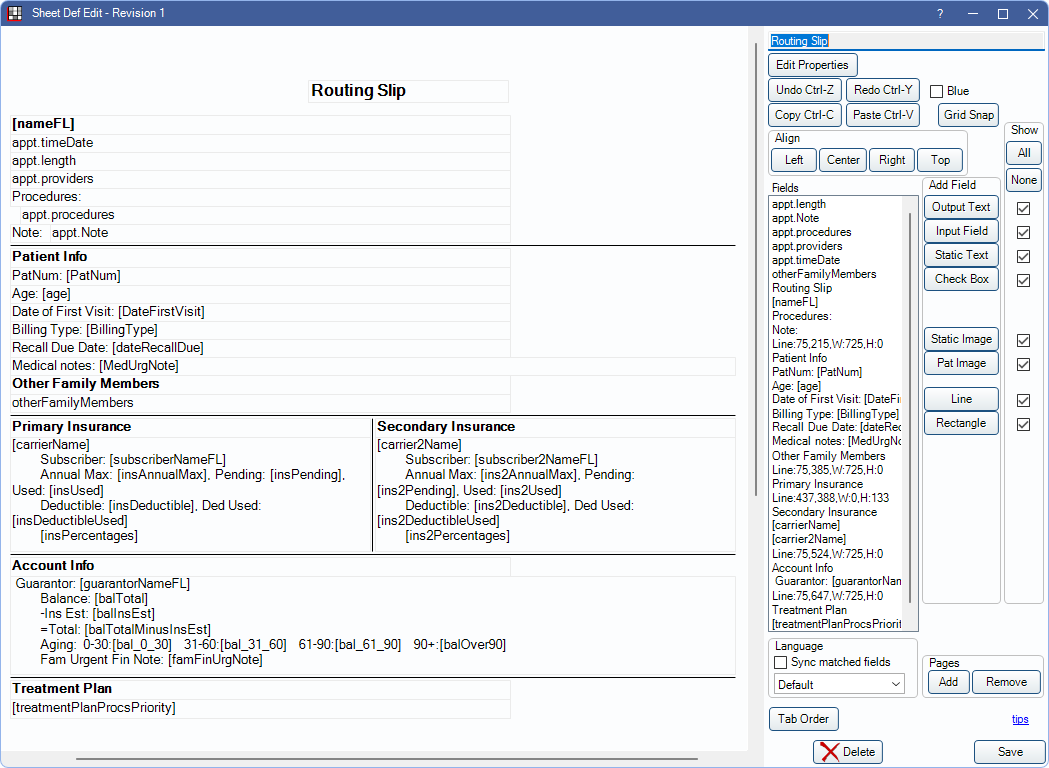Click the Edit Properties button
Image resolution: width=1049 pixels, height=768 pixels.
point(812,64)
